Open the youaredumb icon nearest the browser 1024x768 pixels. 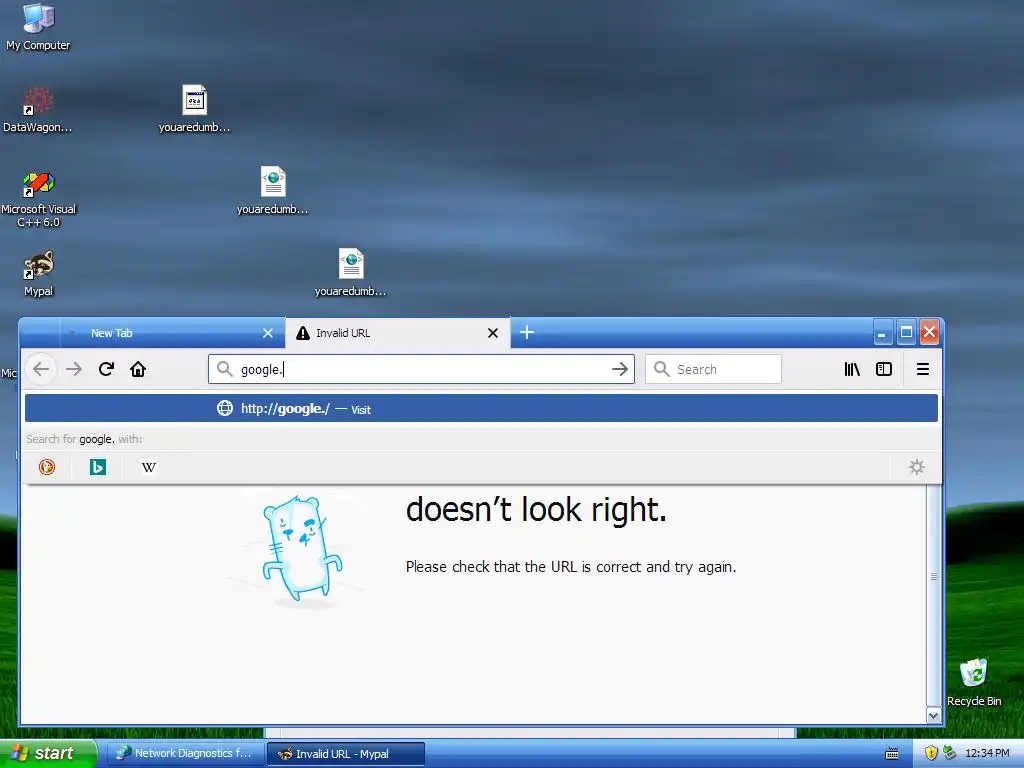(351, 273)
